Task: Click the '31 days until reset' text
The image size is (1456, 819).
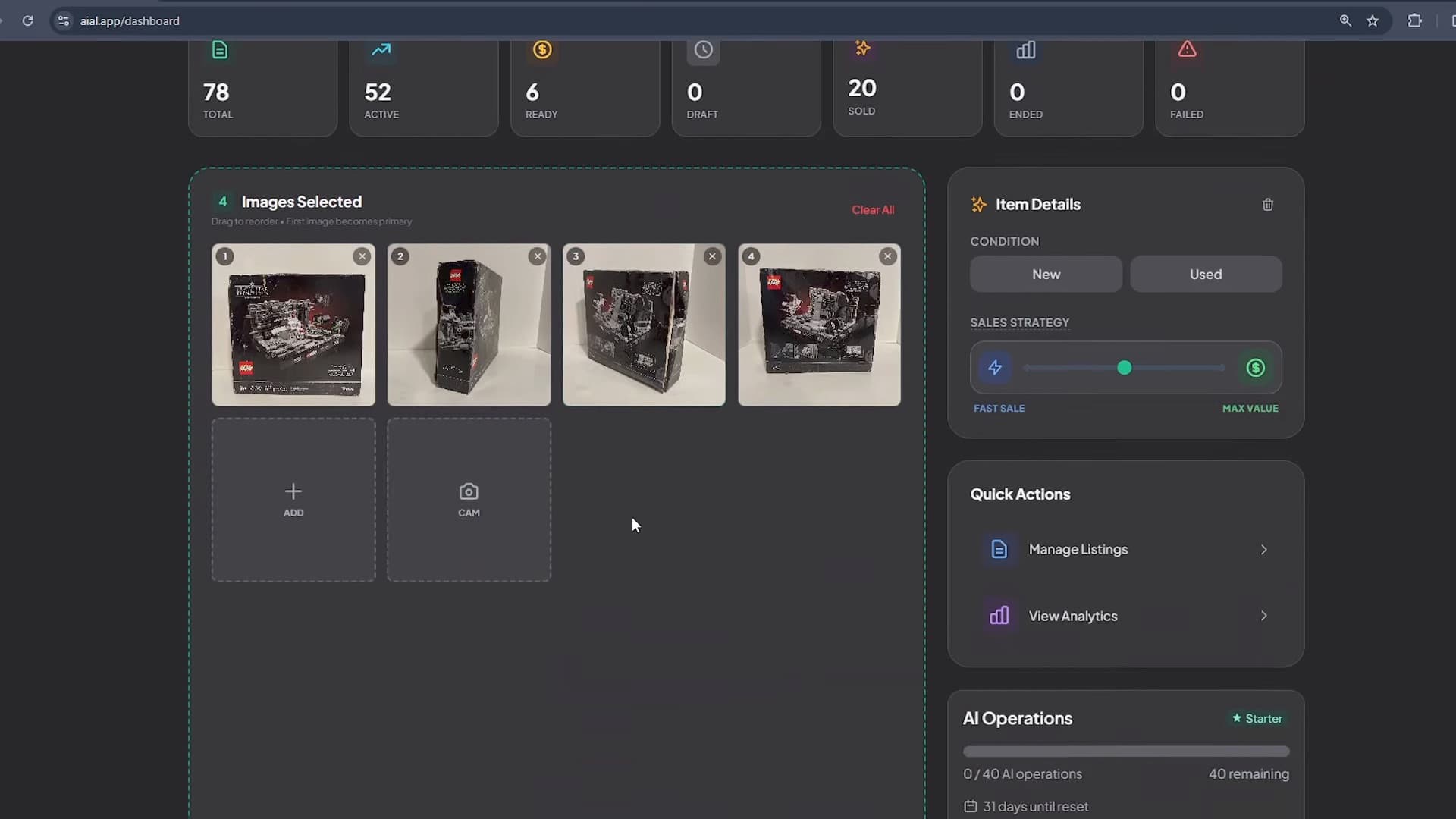Action: (1035, 807)
